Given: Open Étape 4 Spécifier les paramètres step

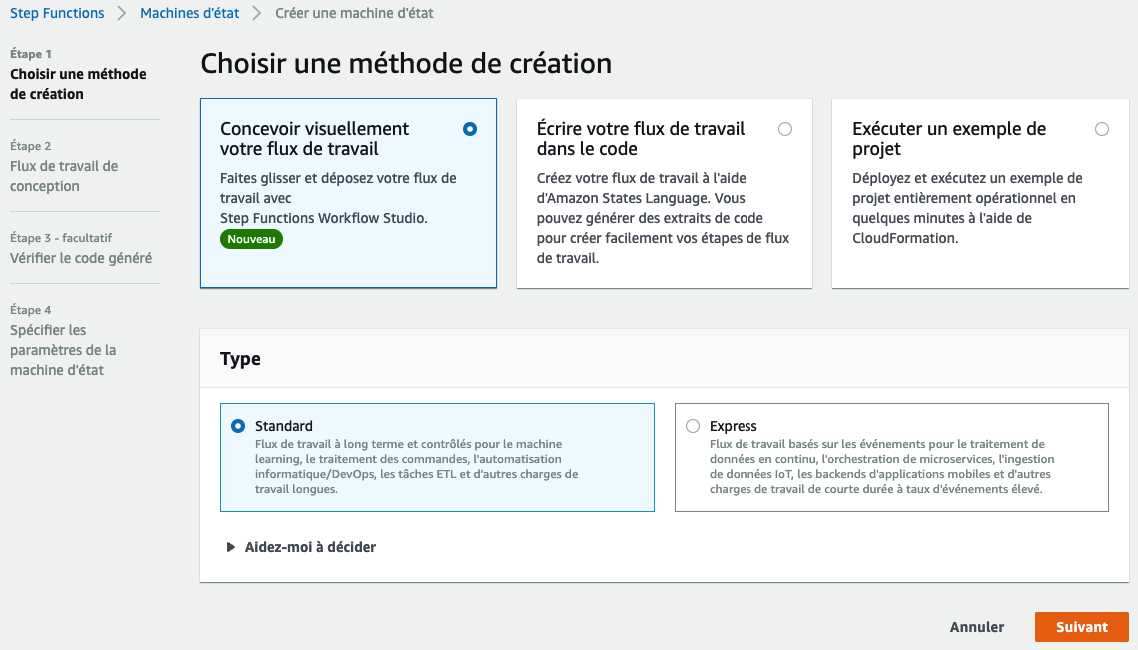Looking at the screenshot, I should (x=63, y=340).
